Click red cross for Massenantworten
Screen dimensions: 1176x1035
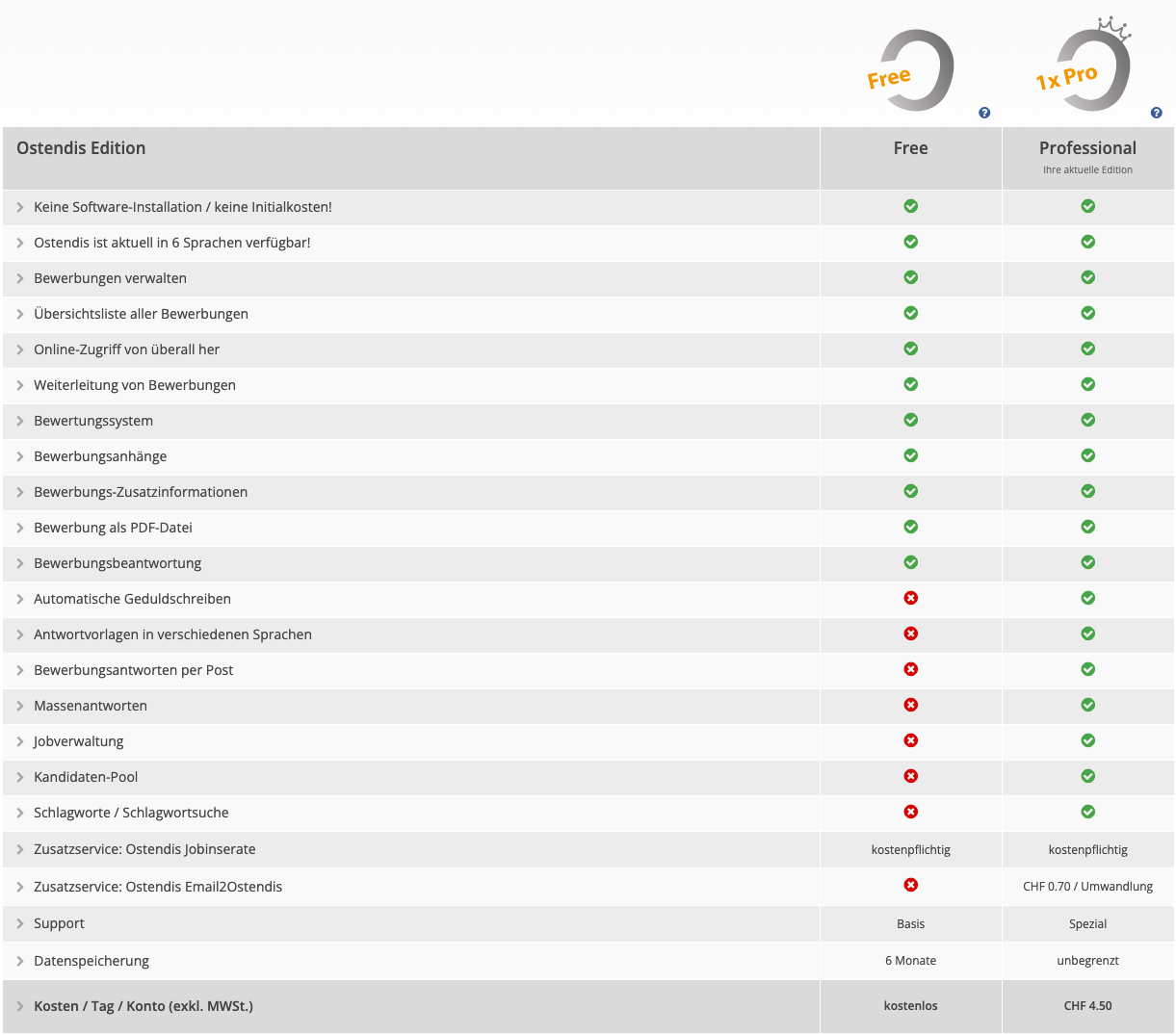click(x=911, y=705)
